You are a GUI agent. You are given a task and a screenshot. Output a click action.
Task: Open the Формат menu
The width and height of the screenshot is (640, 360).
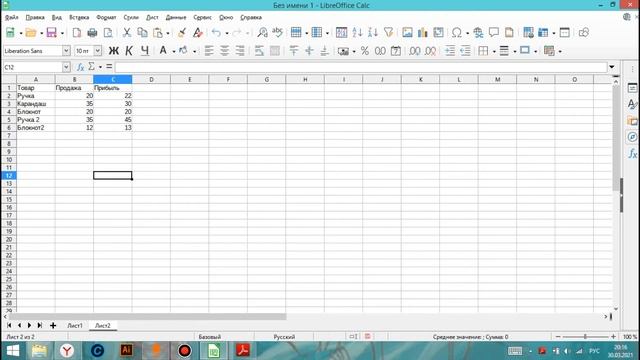(x=106, y=17)
